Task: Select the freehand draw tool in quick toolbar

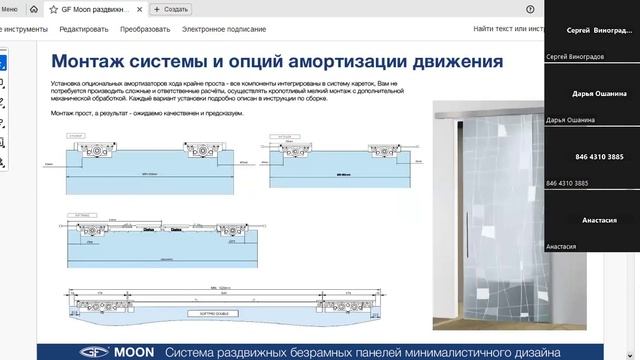Action: 2,123
